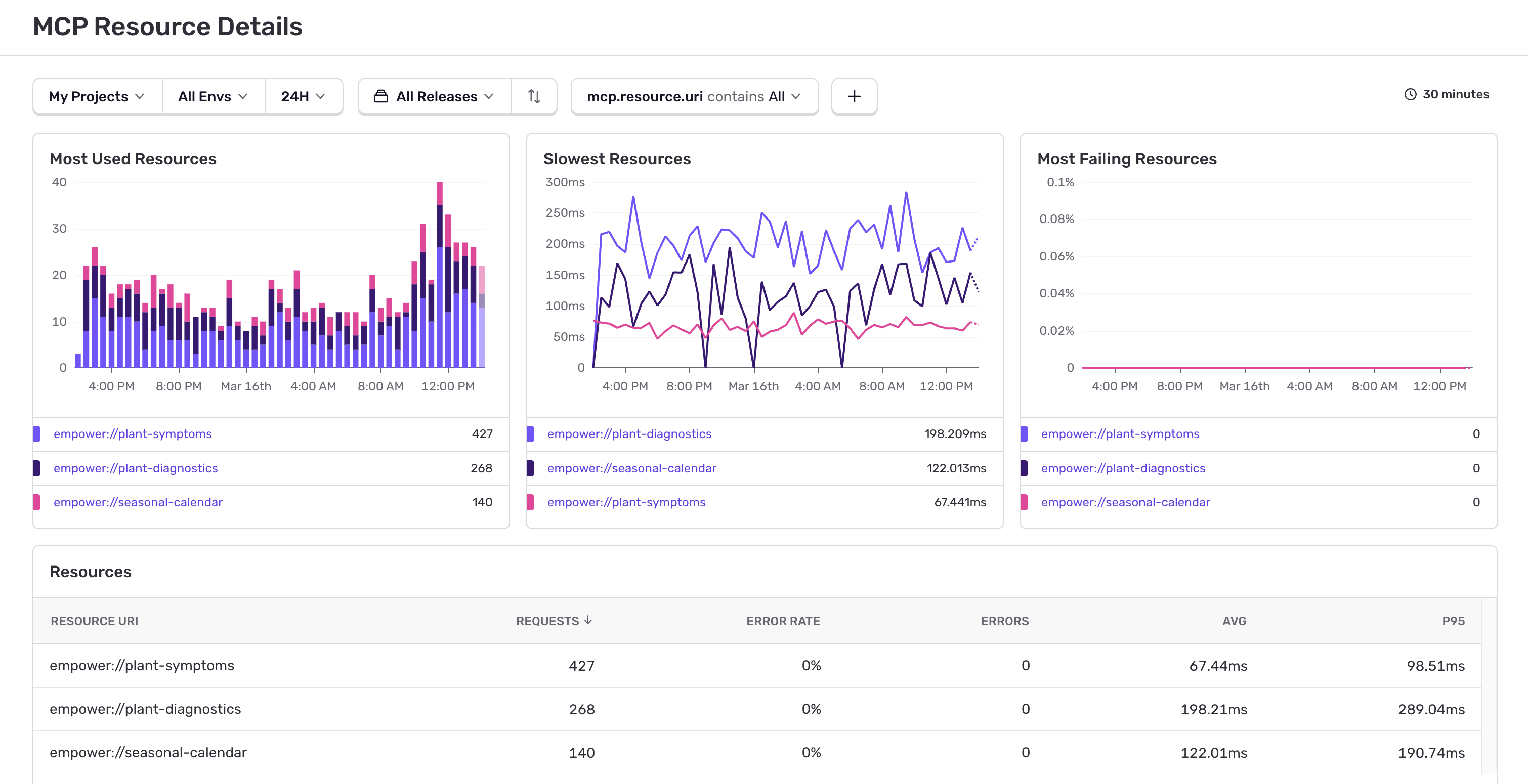Image resolution: width=1528 pixels, height=784 pixels.
Task: Sort table by P95 column header
Action: point(1453,621)
